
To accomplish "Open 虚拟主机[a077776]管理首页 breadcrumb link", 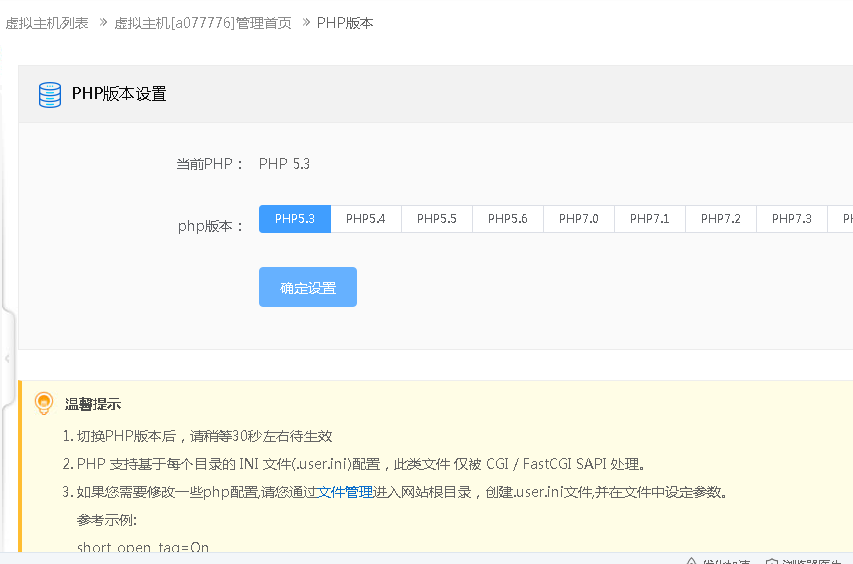I will pos(203,22).
